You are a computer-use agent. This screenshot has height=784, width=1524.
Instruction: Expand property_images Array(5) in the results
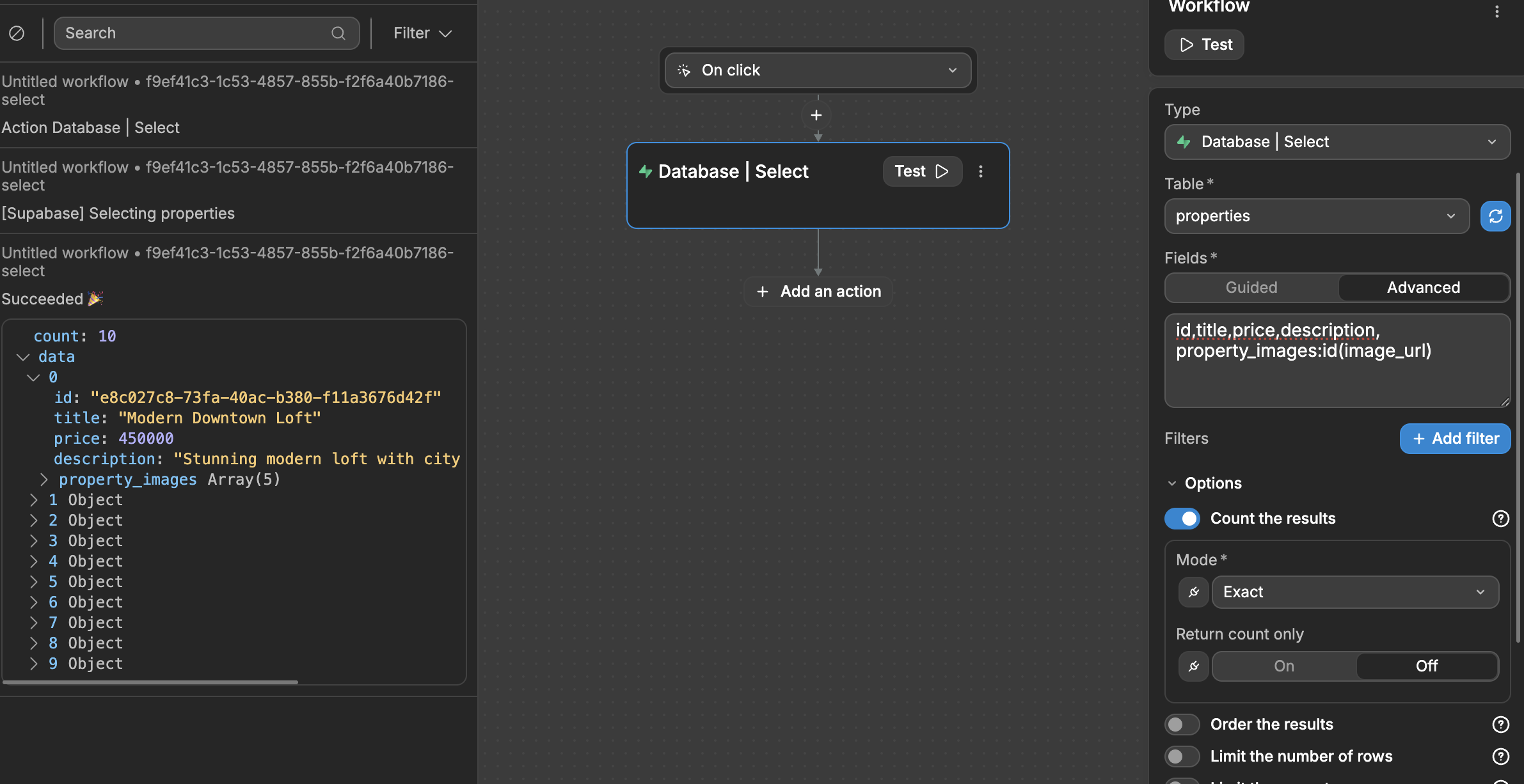point(44,479)
